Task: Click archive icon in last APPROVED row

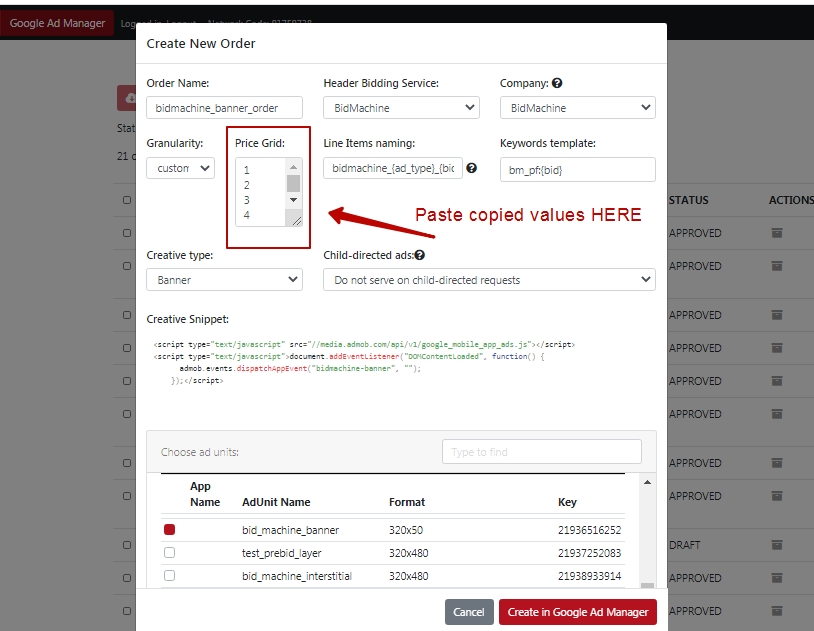Action: point(777,611)
